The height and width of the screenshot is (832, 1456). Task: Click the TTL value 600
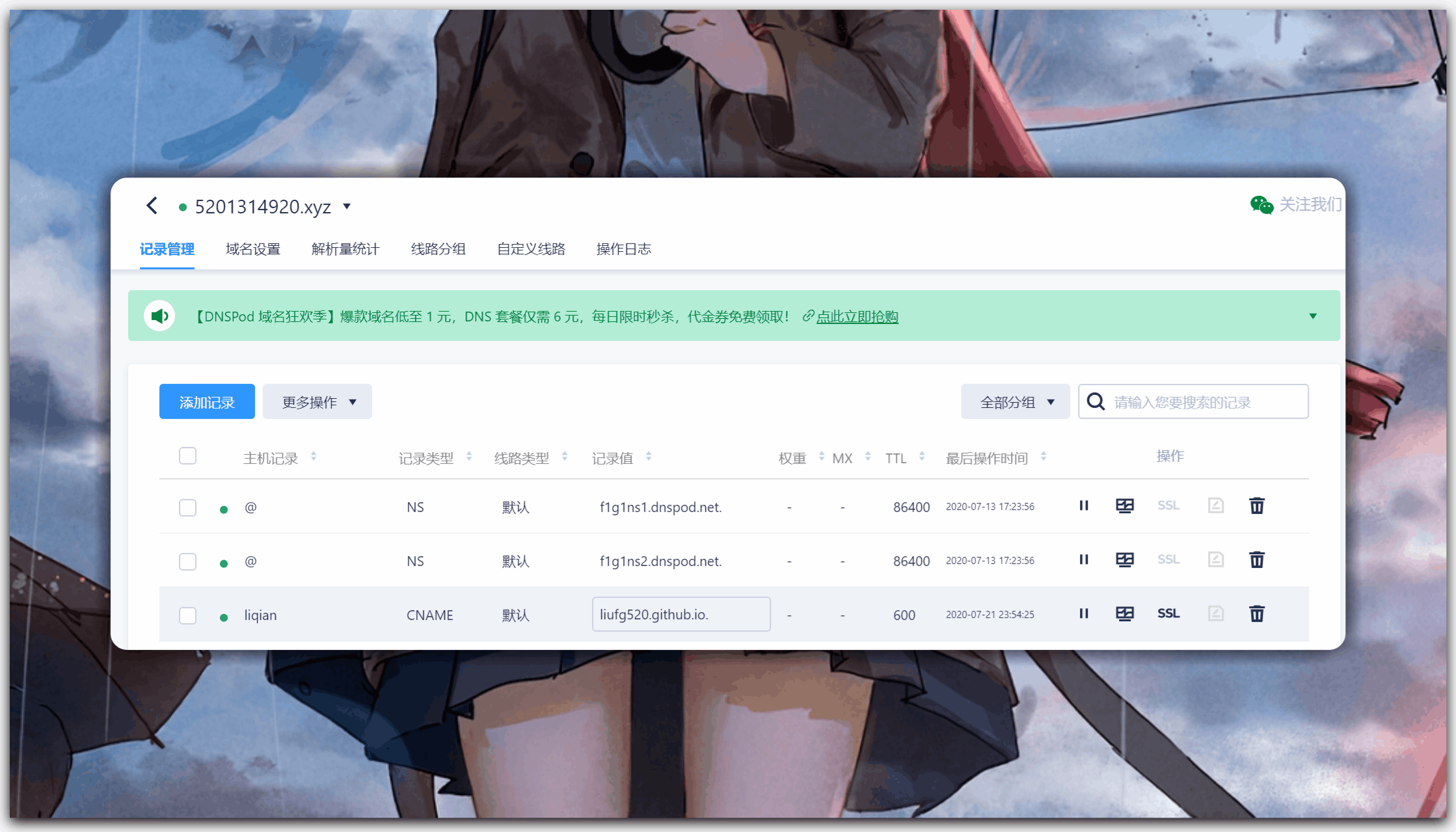tap(904, 615)
